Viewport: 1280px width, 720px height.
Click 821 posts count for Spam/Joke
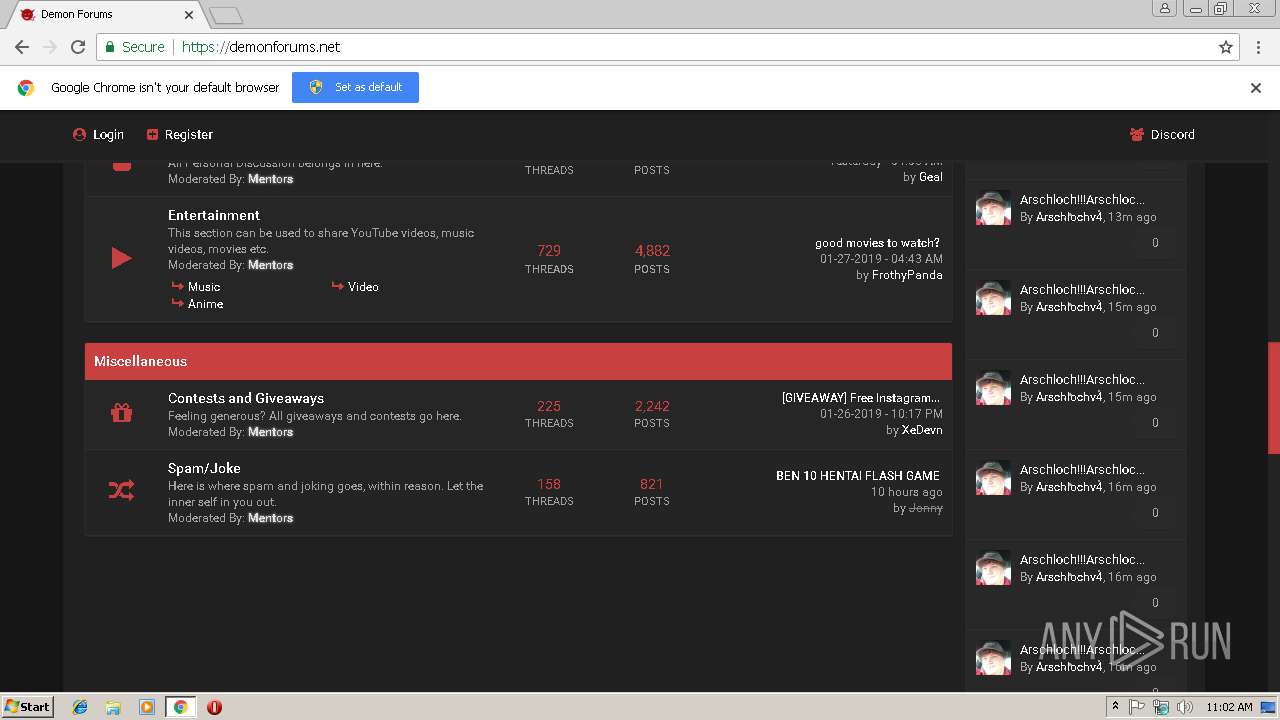coord(652,484)
